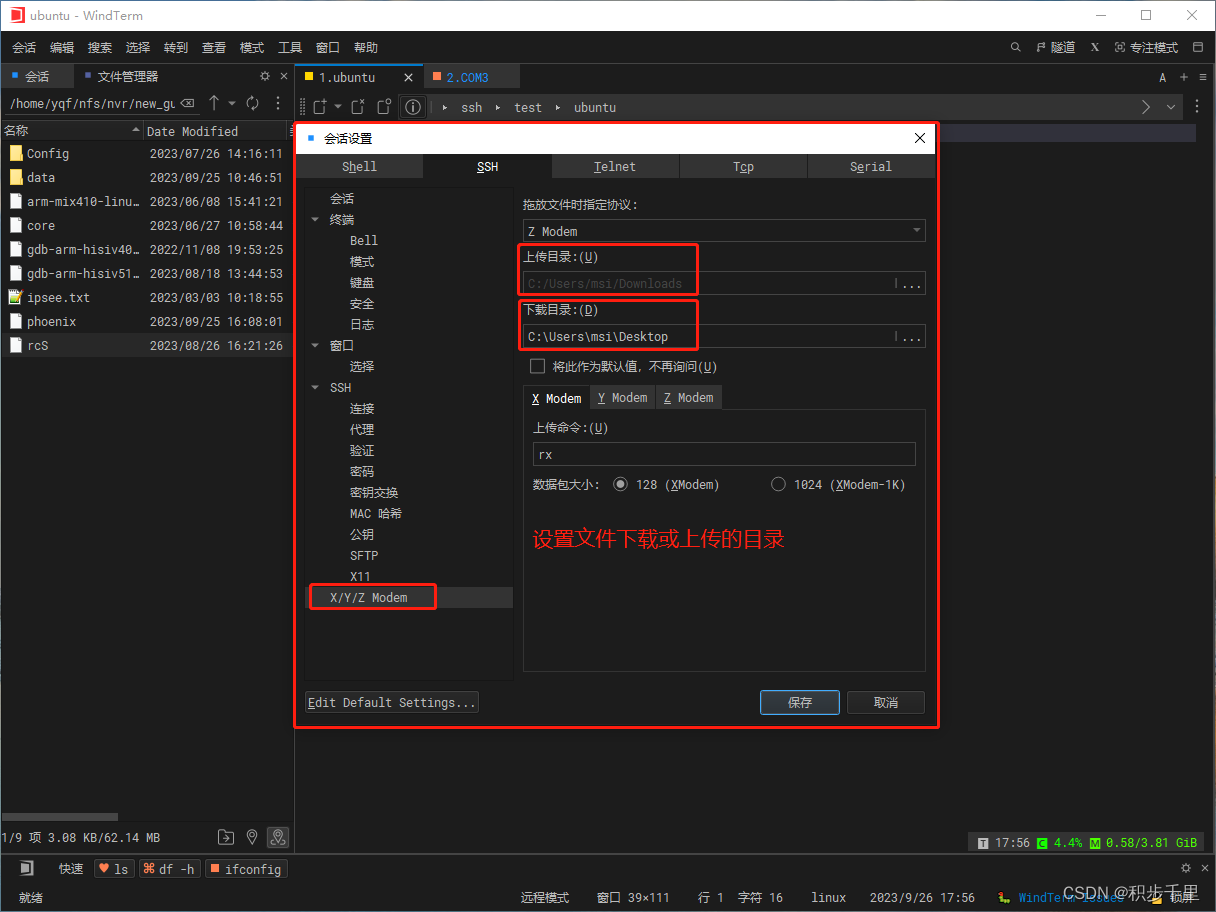The image size is (1216, 912).
Task: Close the file manager side panel
Action: coord(284,76)
